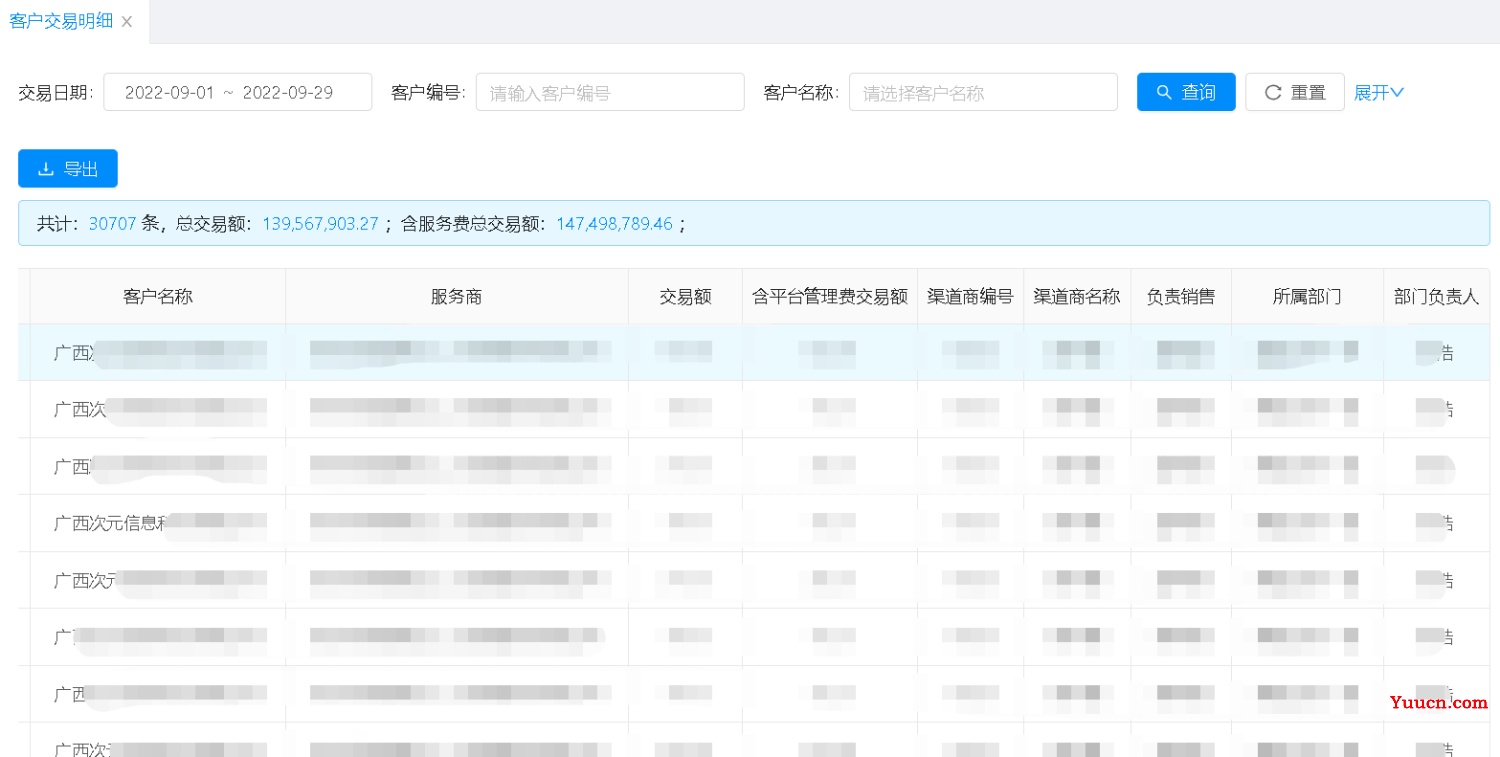
Task: Click the 含平台管理费交易额 column header
Action: click(830, 296)
